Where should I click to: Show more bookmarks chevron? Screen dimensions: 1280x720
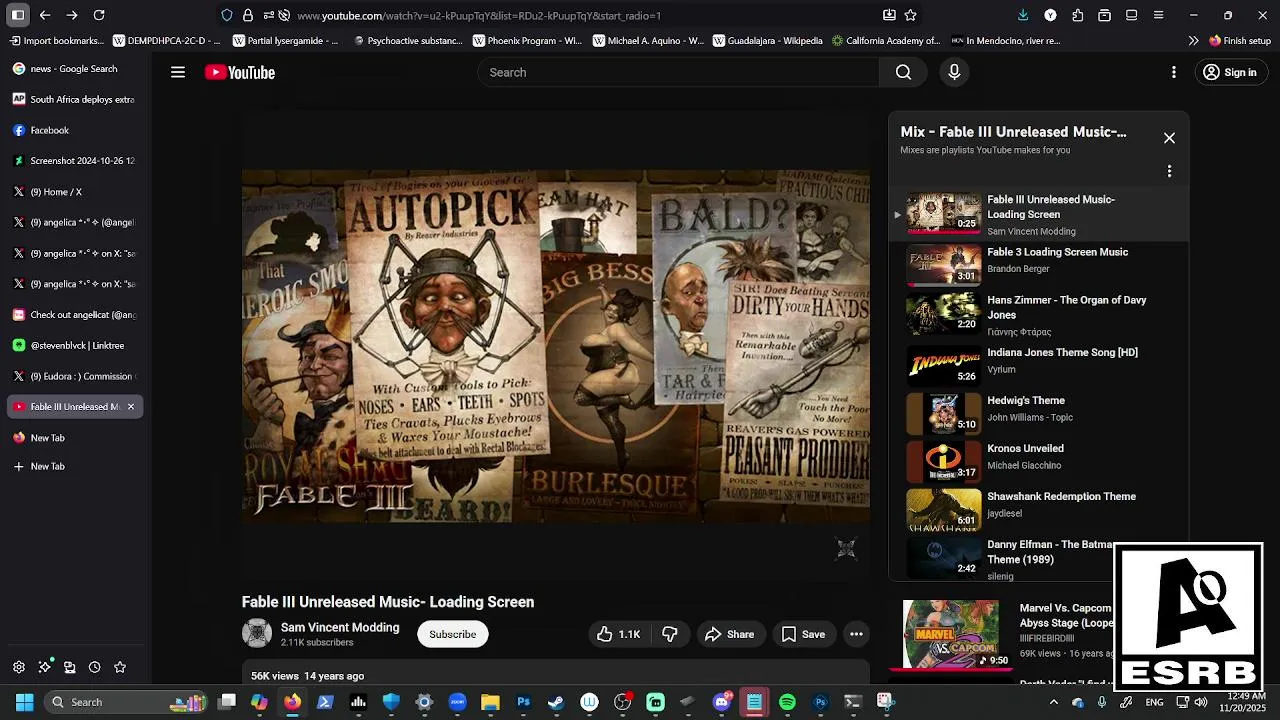click(x=1193, y=41)
